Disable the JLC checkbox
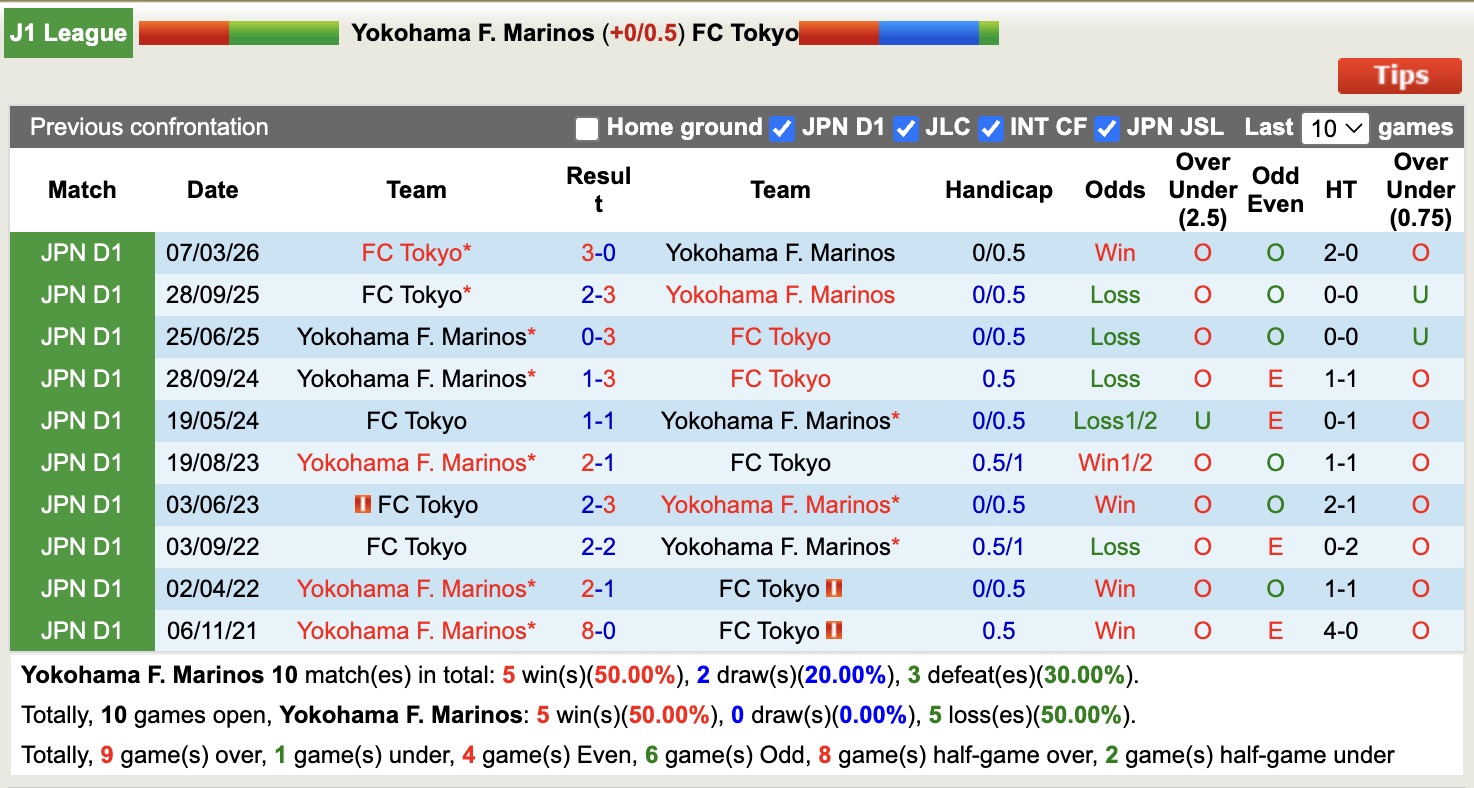 (905, 128)
